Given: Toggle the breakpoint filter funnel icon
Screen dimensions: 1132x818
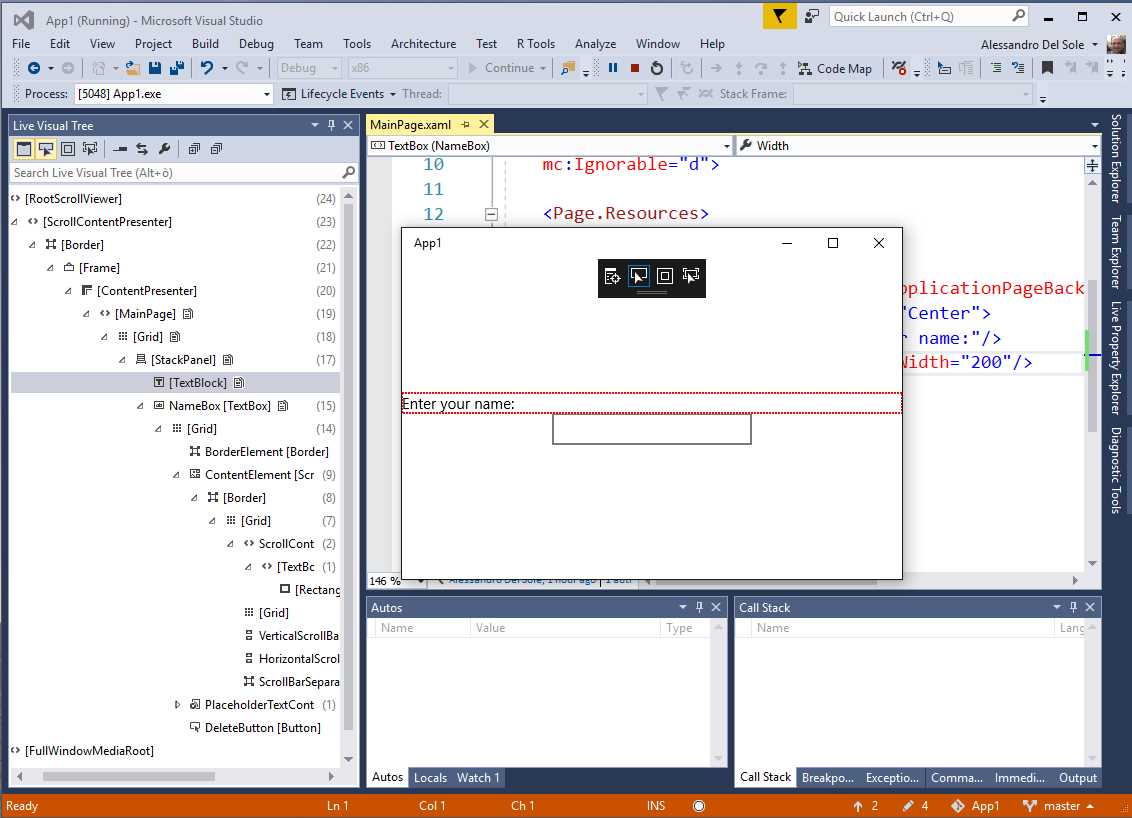Looking at the screenshot, I should pyautogui.click(x=779, y=17).
